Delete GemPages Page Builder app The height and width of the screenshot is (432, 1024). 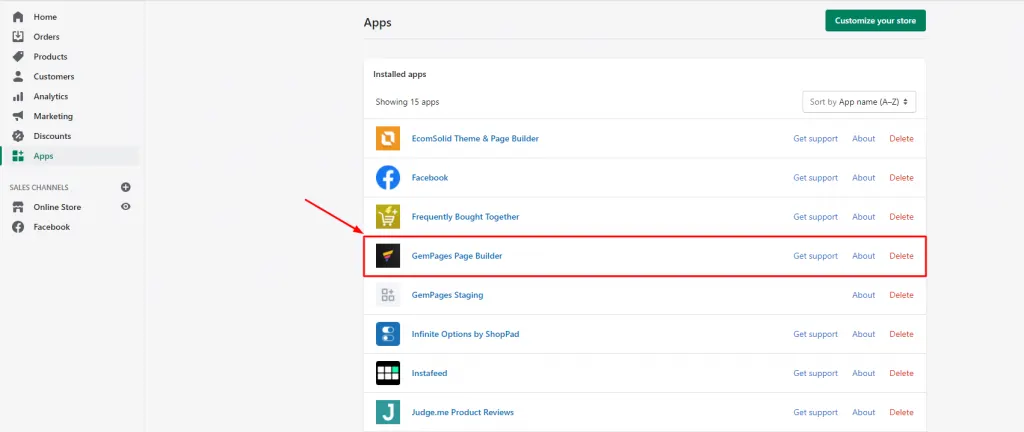coord(901,256)
